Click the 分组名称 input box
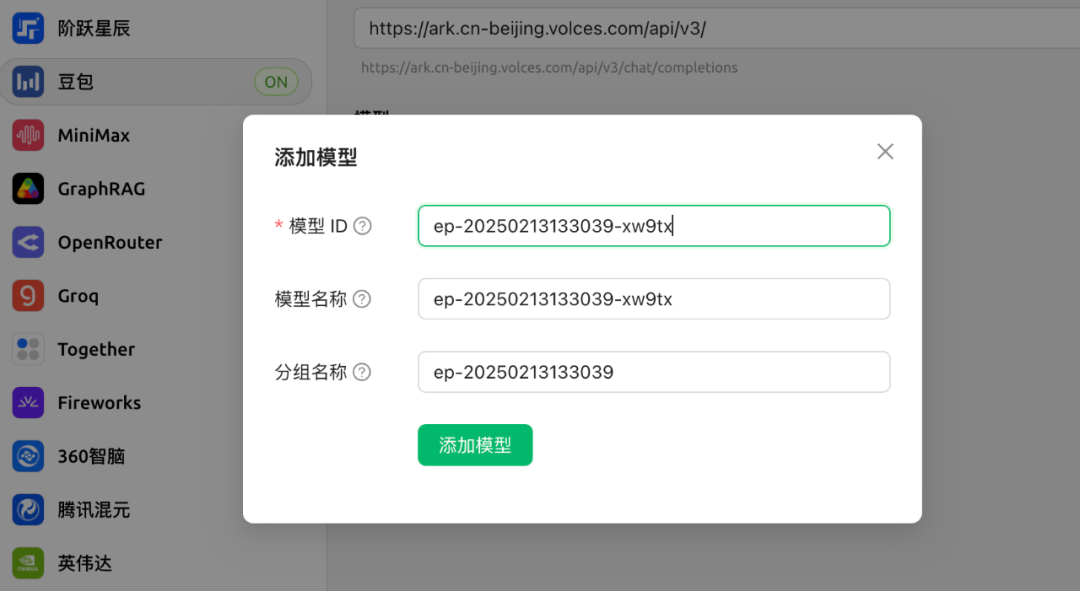Screen dimensions: 1080x591 (653, 372)
